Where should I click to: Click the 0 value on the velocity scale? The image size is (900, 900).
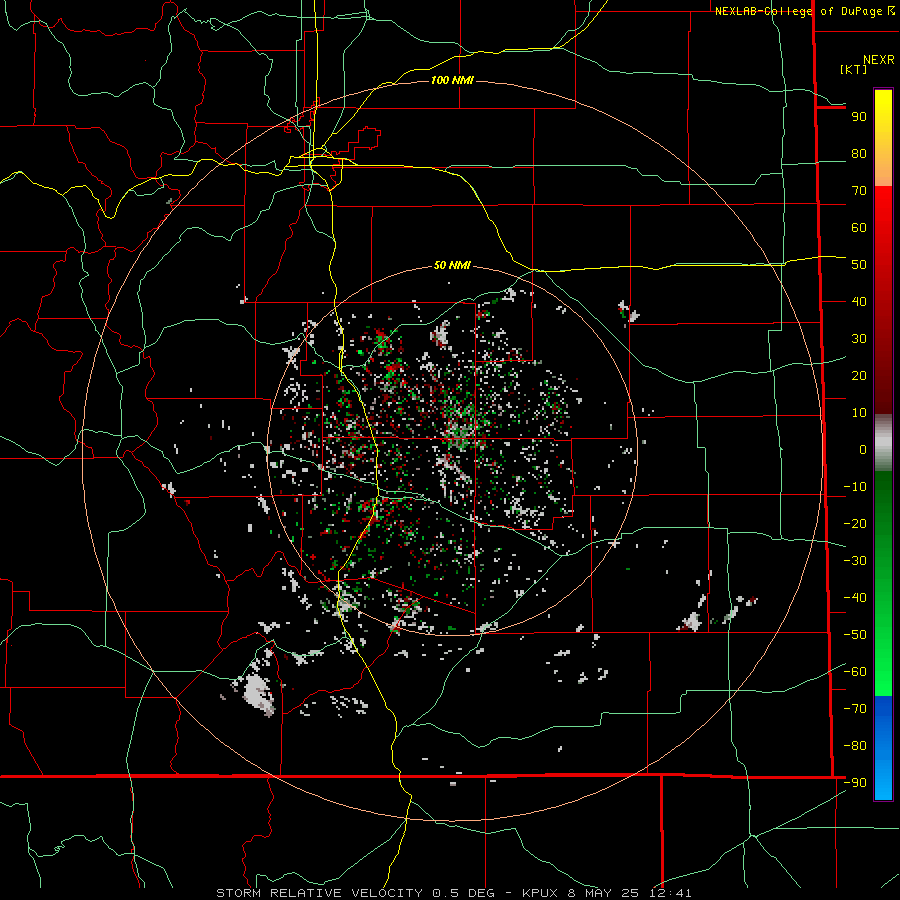863,449
